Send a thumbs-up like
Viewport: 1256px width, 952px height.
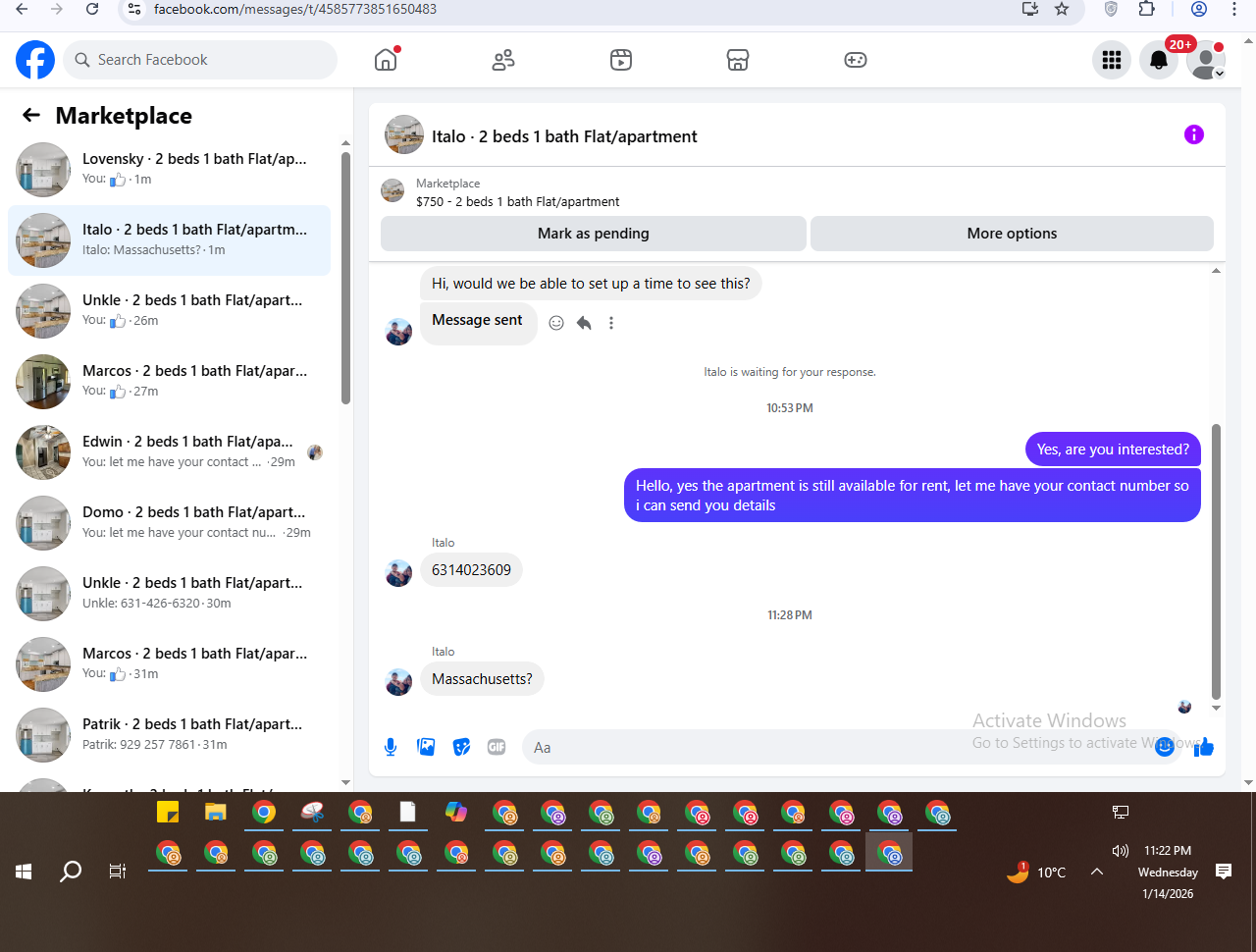click(1204, 747)
